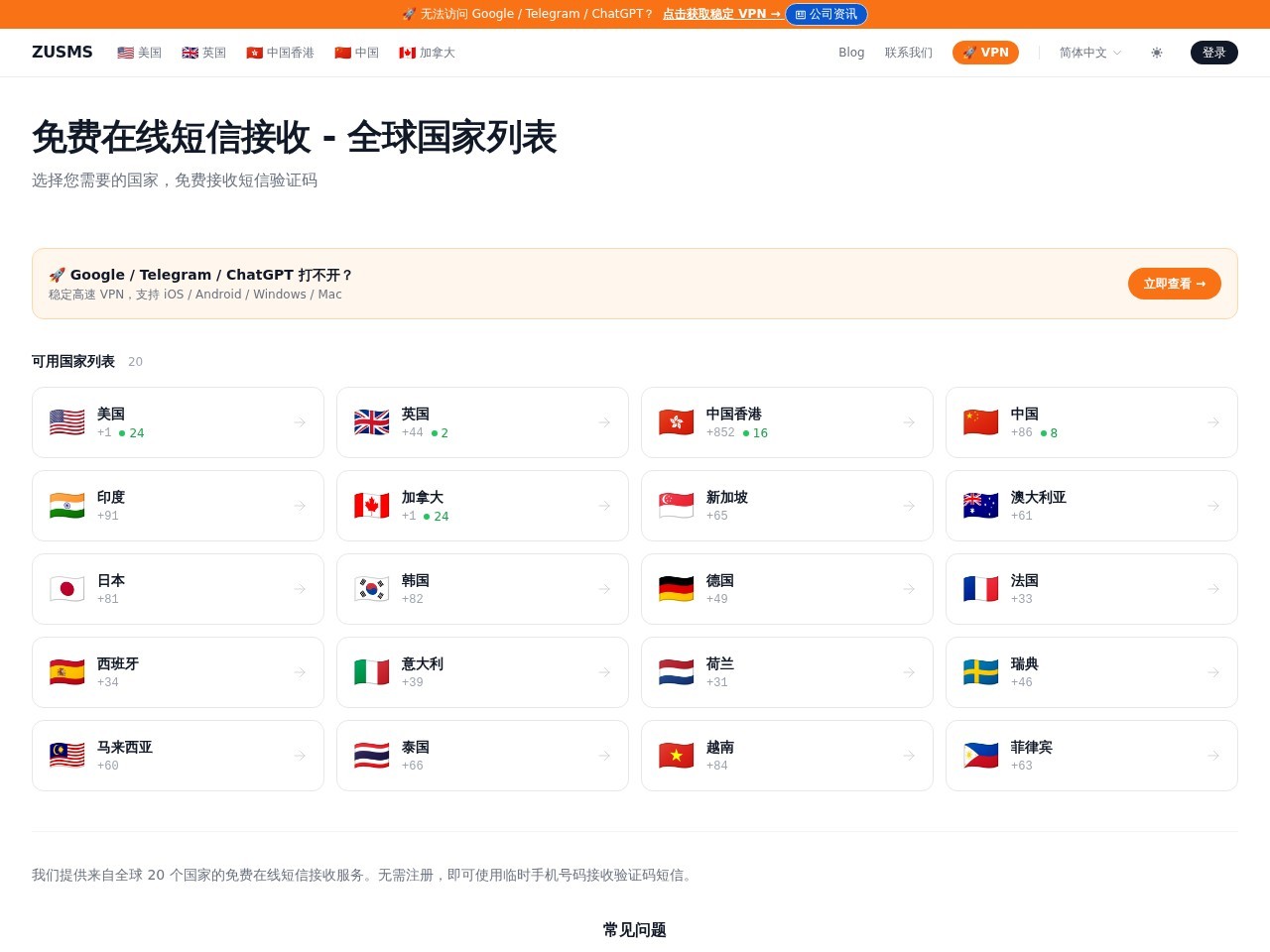Open the 中国 link in top navigation

(356, 53)
